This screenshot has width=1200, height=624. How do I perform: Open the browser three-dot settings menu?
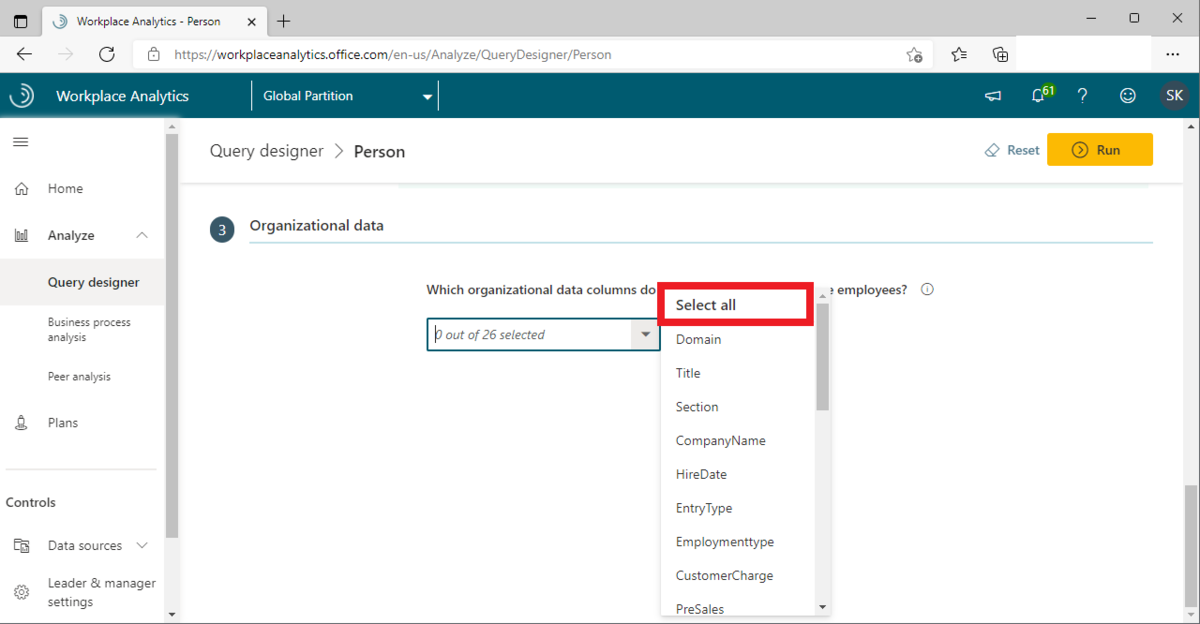pyautogui.click(x=1172, y=54)
